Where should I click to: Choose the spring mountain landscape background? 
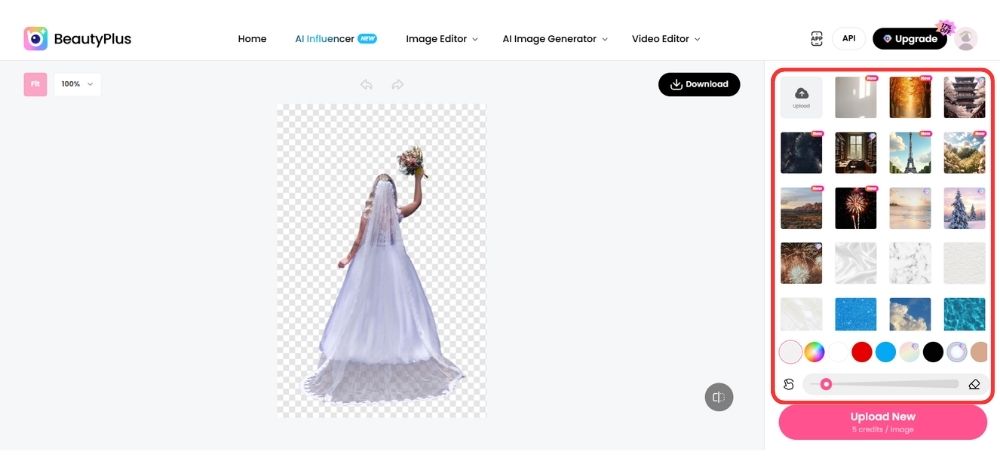tap(964, 153)
